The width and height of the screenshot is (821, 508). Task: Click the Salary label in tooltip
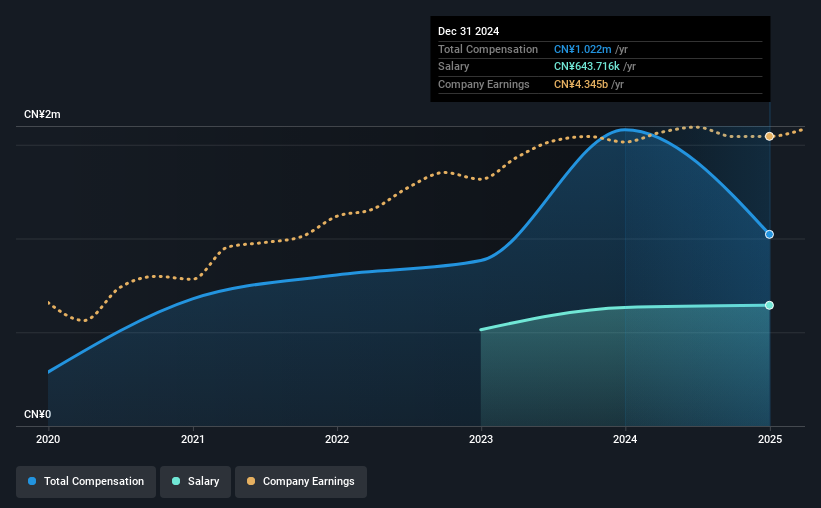click(453, 67)
